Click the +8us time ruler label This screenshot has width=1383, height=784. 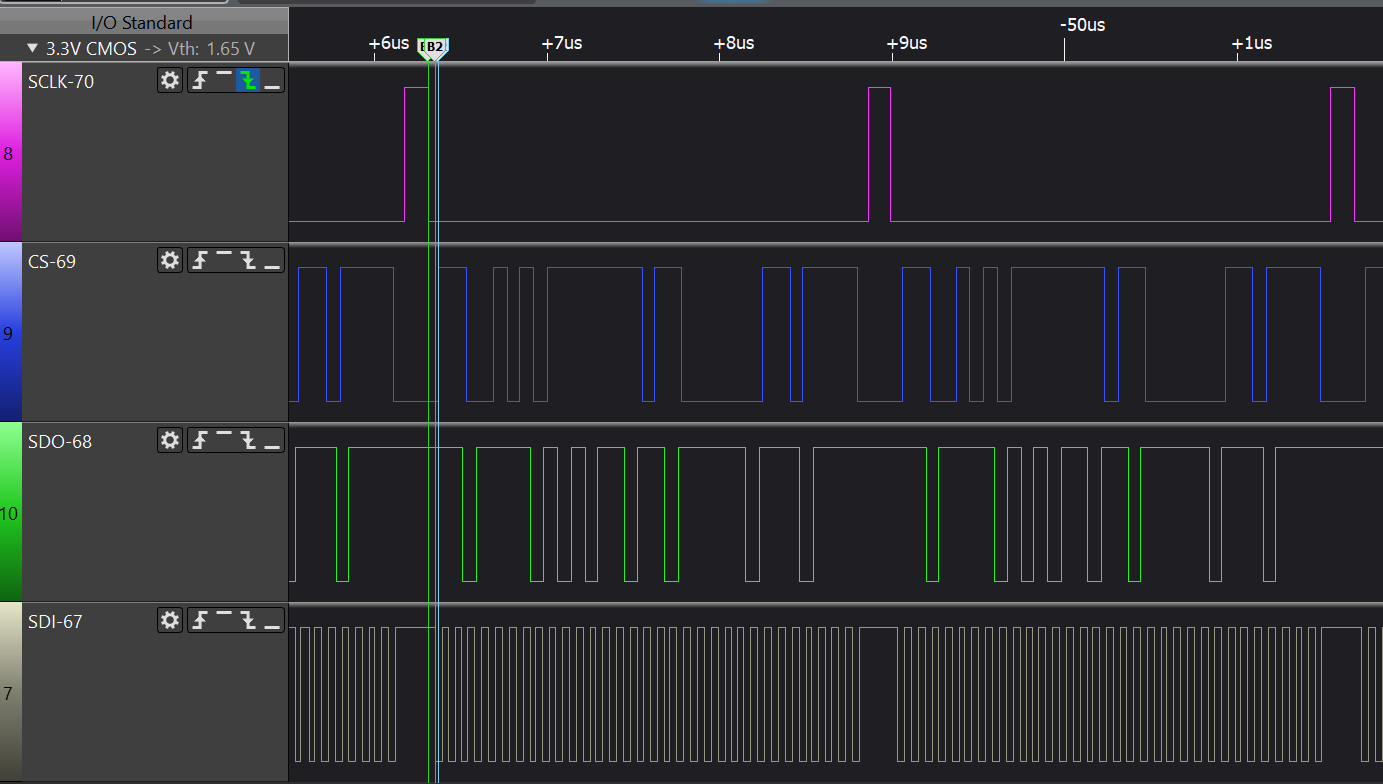734,43
